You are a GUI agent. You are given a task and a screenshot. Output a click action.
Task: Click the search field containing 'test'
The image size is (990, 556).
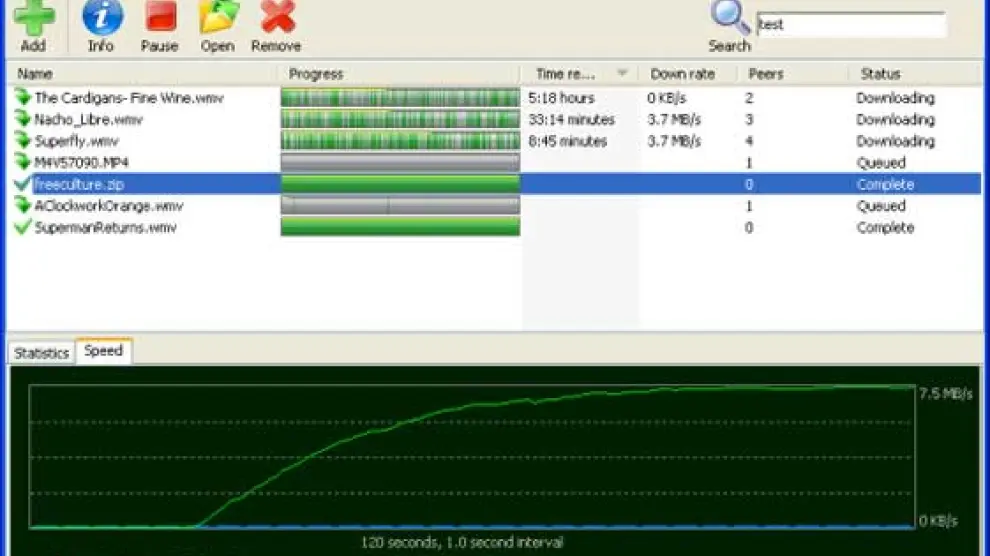[850, 25]
